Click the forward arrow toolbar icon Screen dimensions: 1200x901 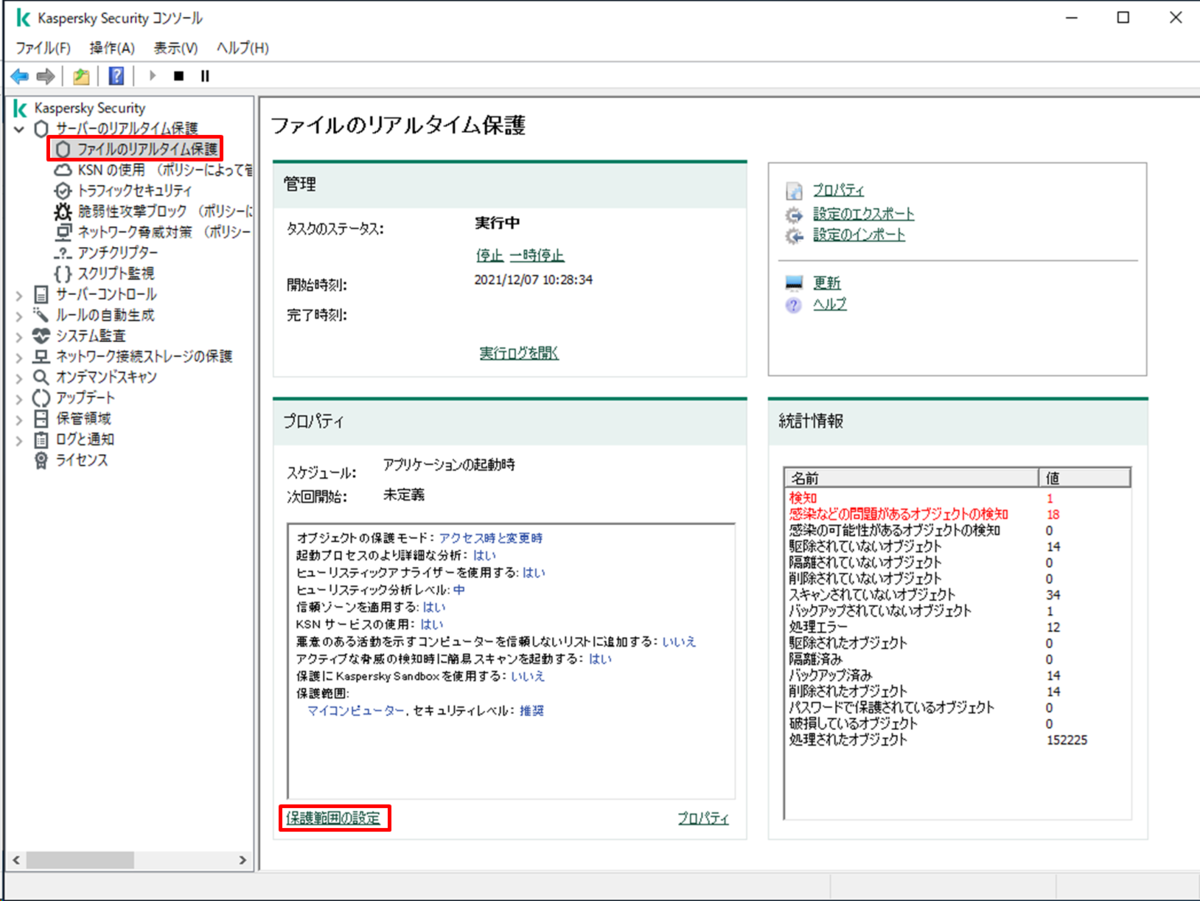[45, 76]
